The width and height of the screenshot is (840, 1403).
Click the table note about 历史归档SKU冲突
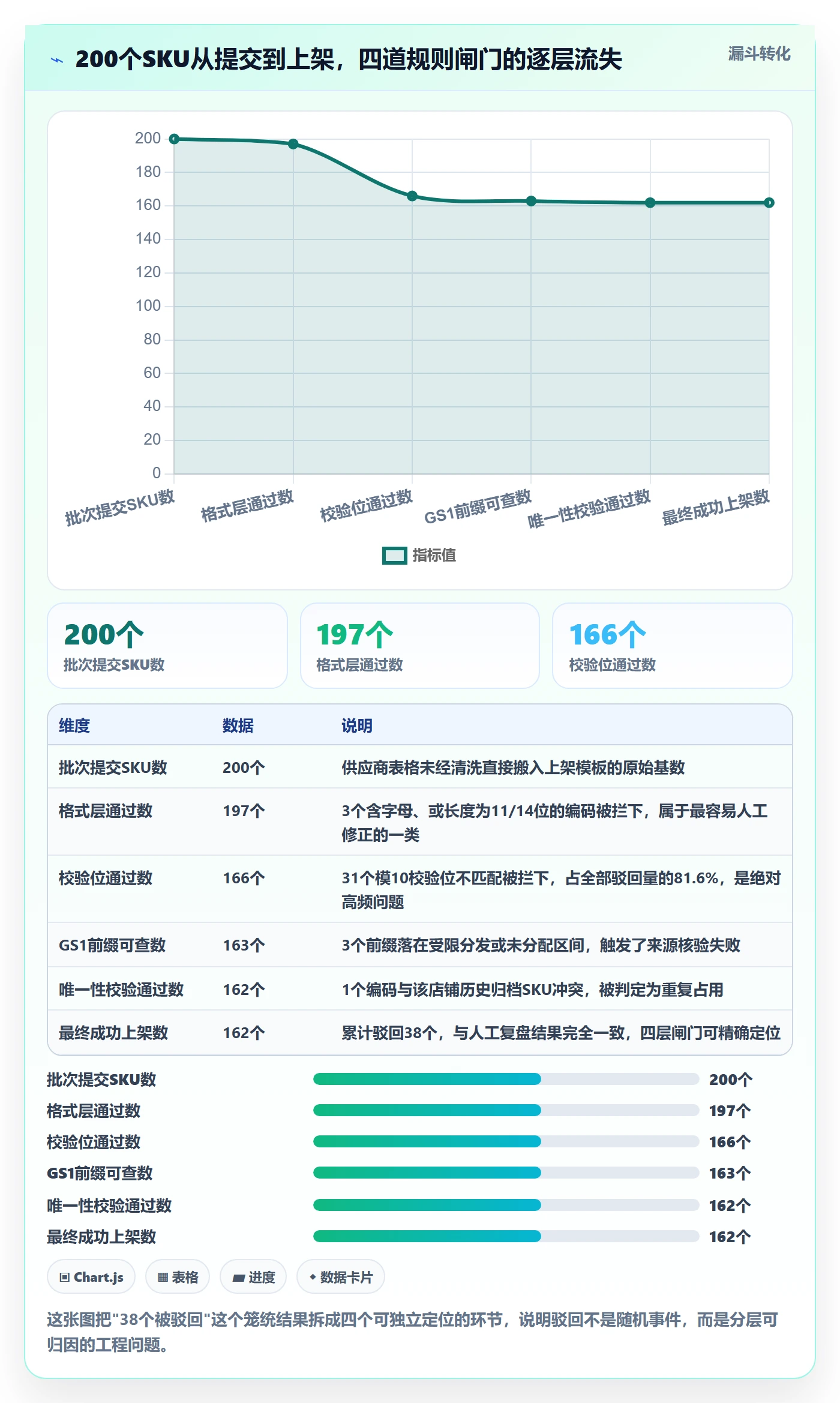532,990
